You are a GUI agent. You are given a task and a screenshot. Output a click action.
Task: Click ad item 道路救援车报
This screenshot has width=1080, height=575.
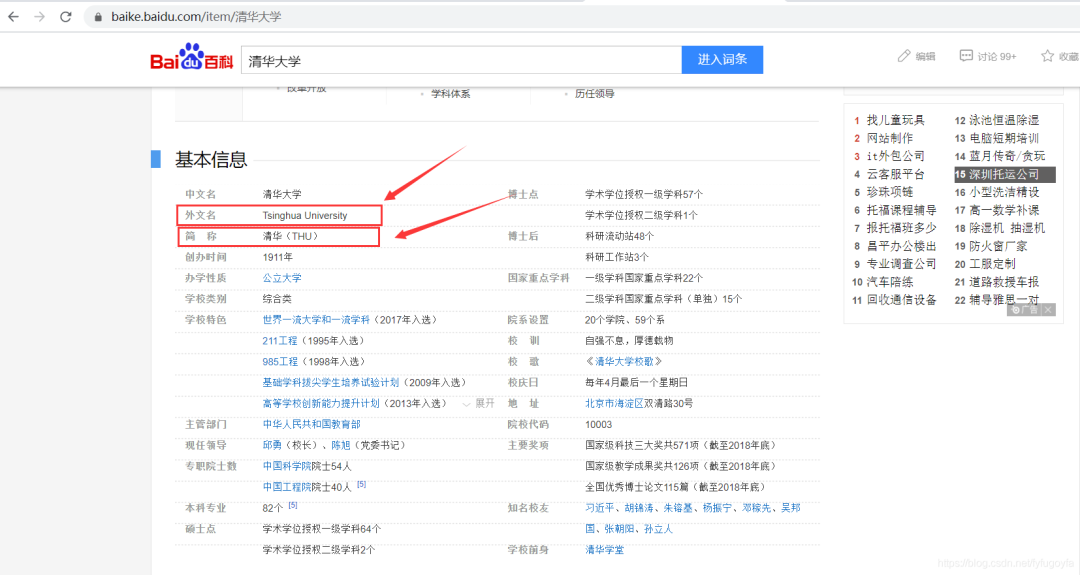pyautogui.click(x=1004, y=281)
